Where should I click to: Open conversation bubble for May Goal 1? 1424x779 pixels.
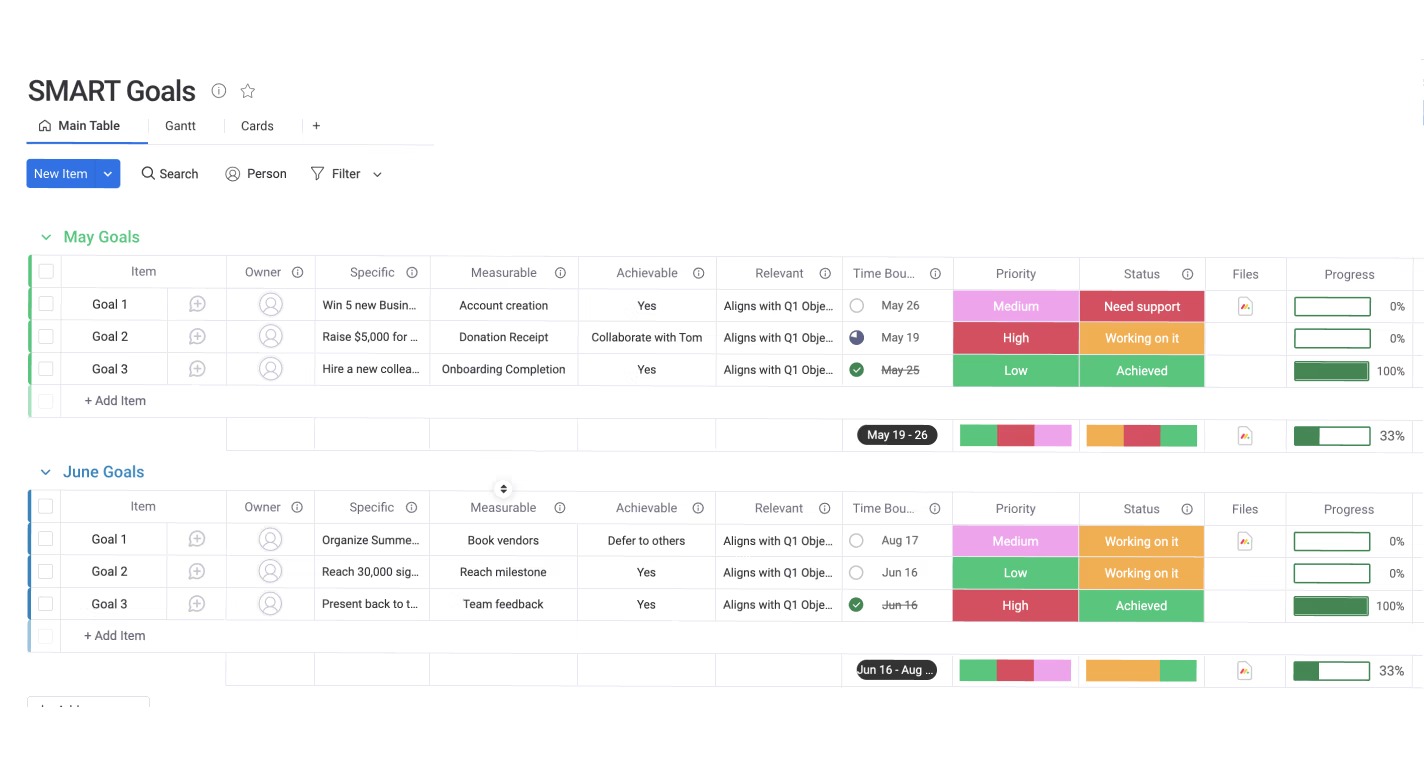197,305
